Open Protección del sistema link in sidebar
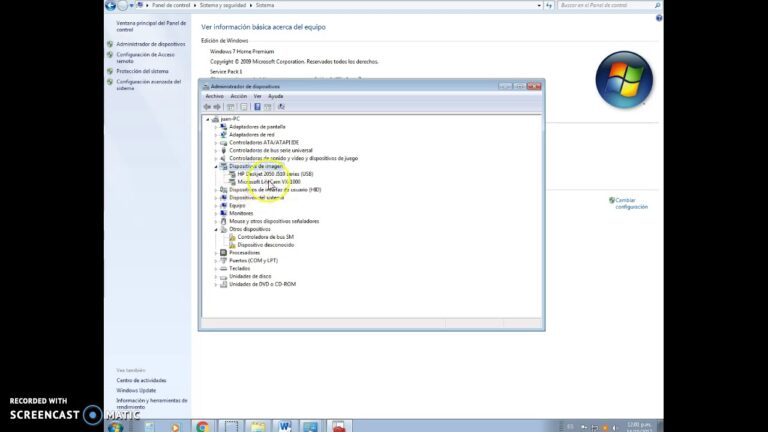768x432 pixels. coord(142,71)
